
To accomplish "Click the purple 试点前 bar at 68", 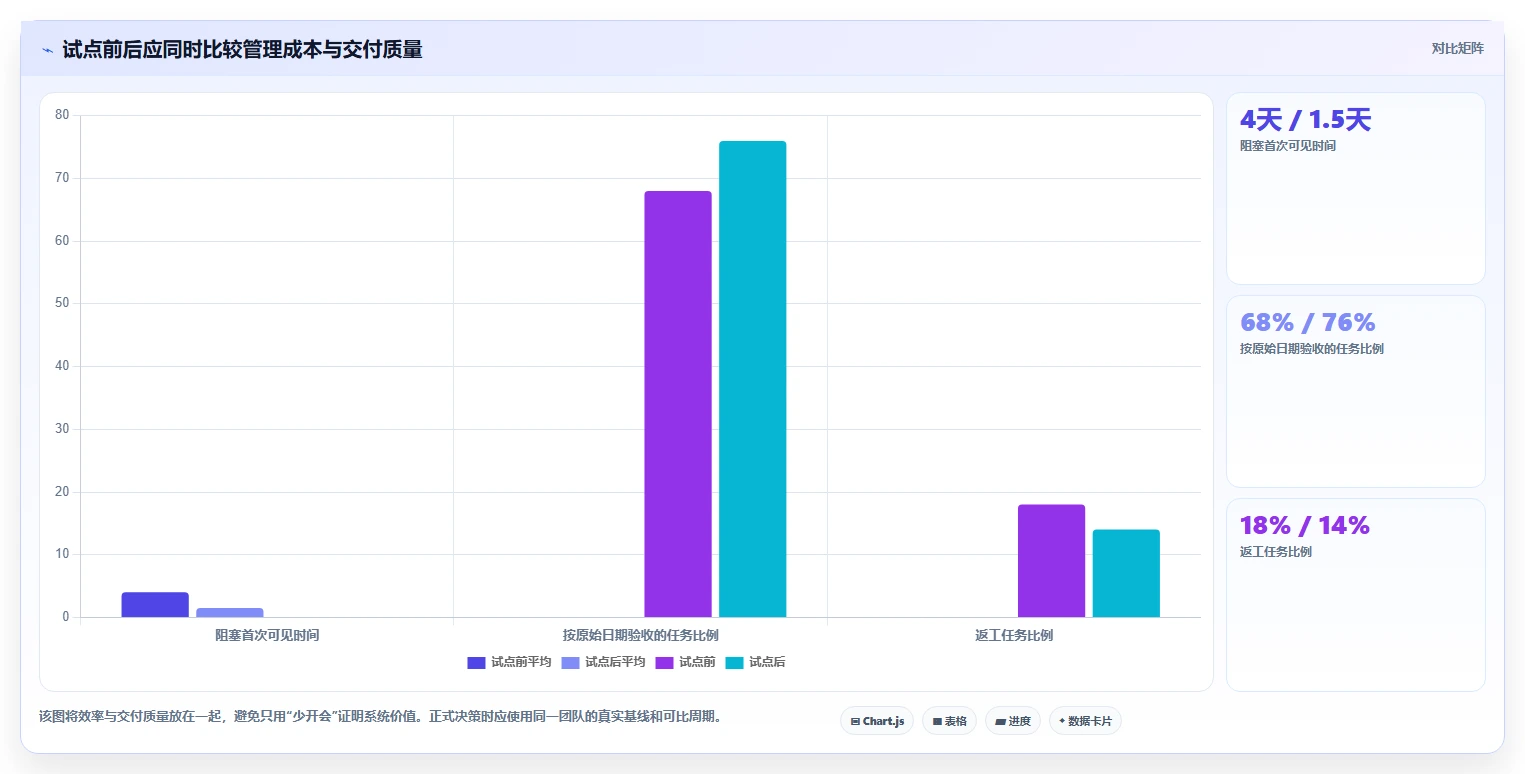I will tap(677, 404).
